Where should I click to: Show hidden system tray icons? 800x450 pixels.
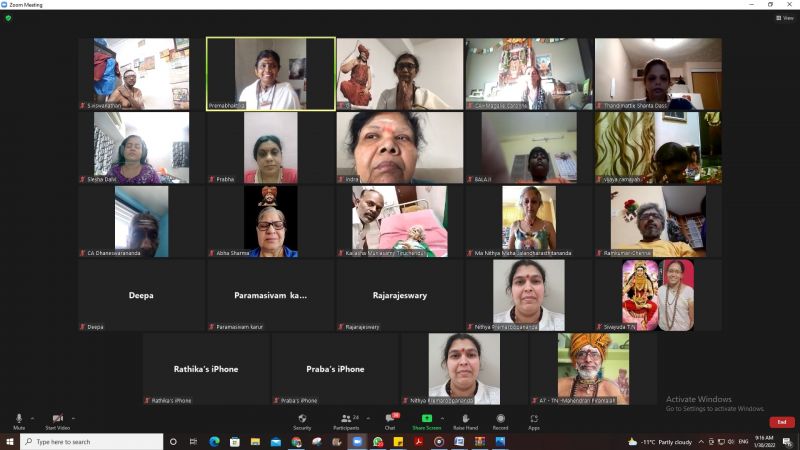point(702,442)
